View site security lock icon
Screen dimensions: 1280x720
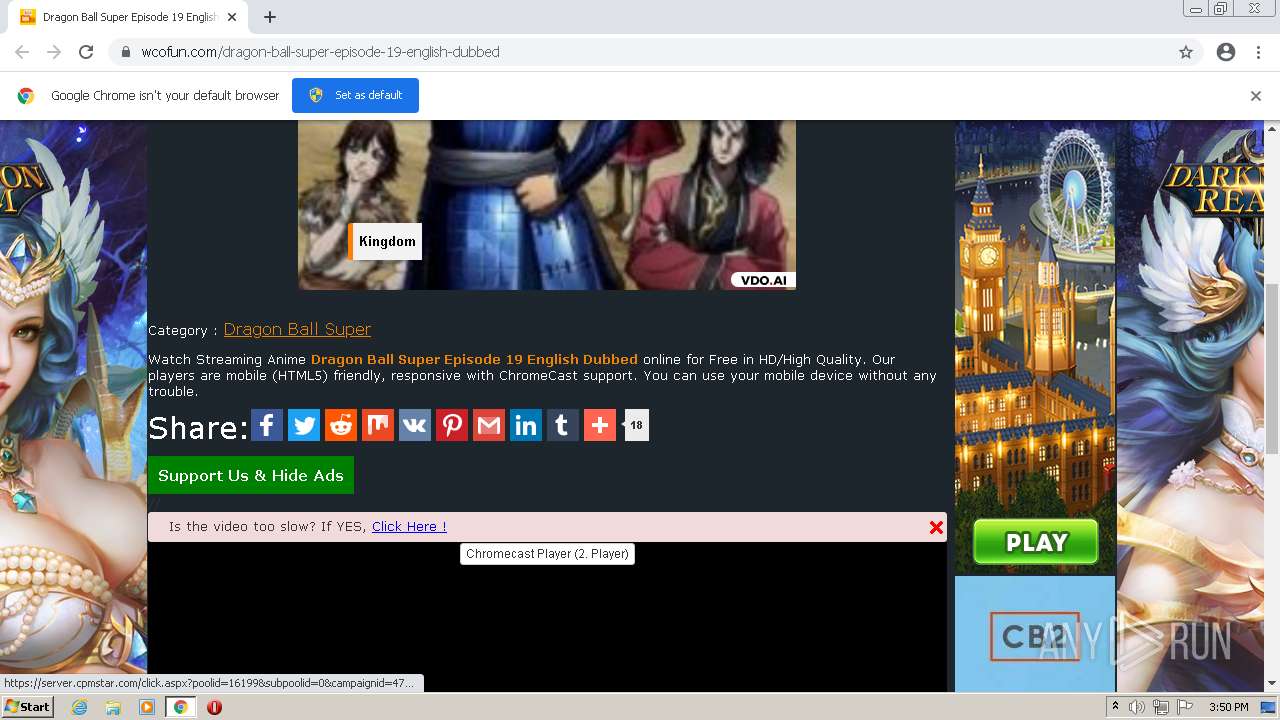tap(126, 52)
